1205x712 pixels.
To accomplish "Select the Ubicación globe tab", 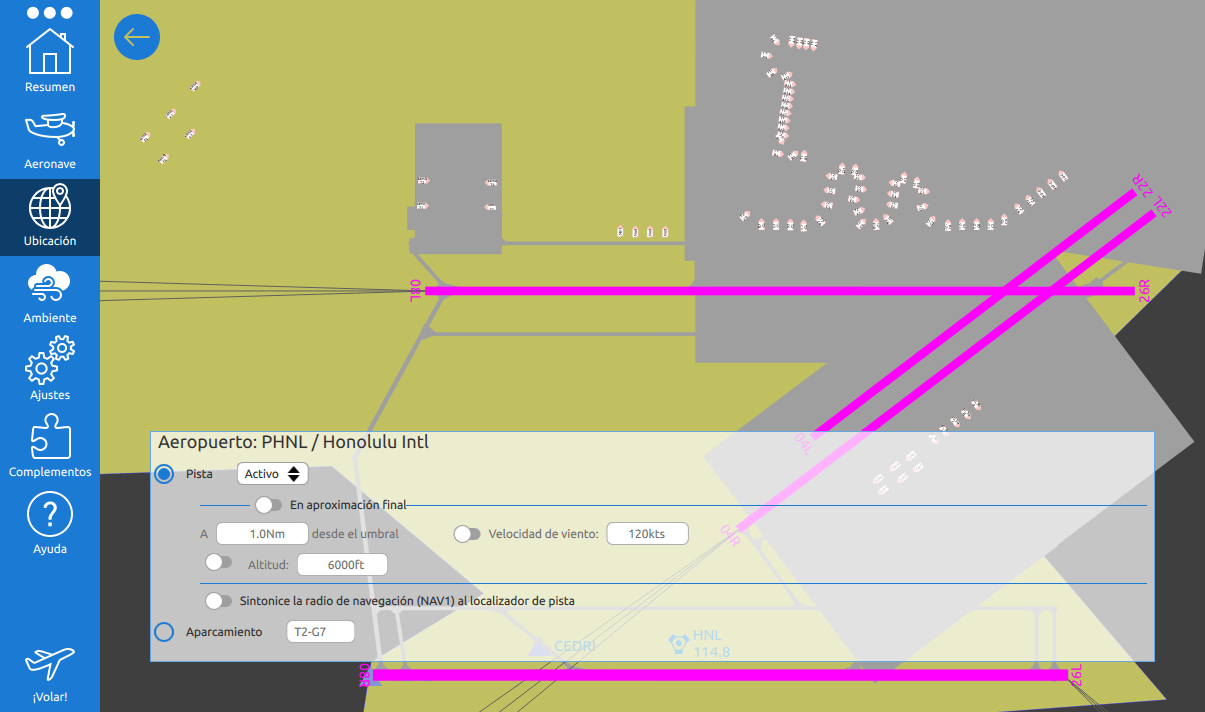I will click(x=50, y=217).
